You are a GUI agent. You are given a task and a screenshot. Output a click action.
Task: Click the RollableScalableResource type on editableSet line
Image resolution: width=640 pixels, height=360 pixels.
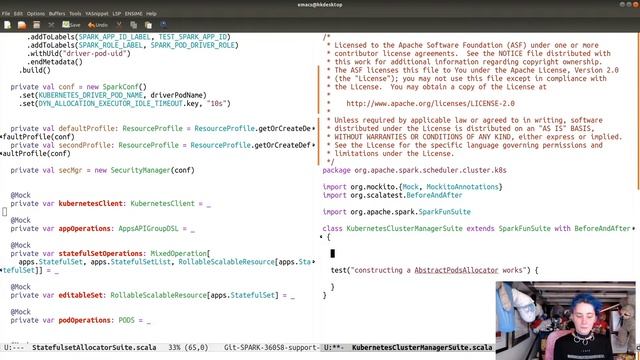point(158,295)
